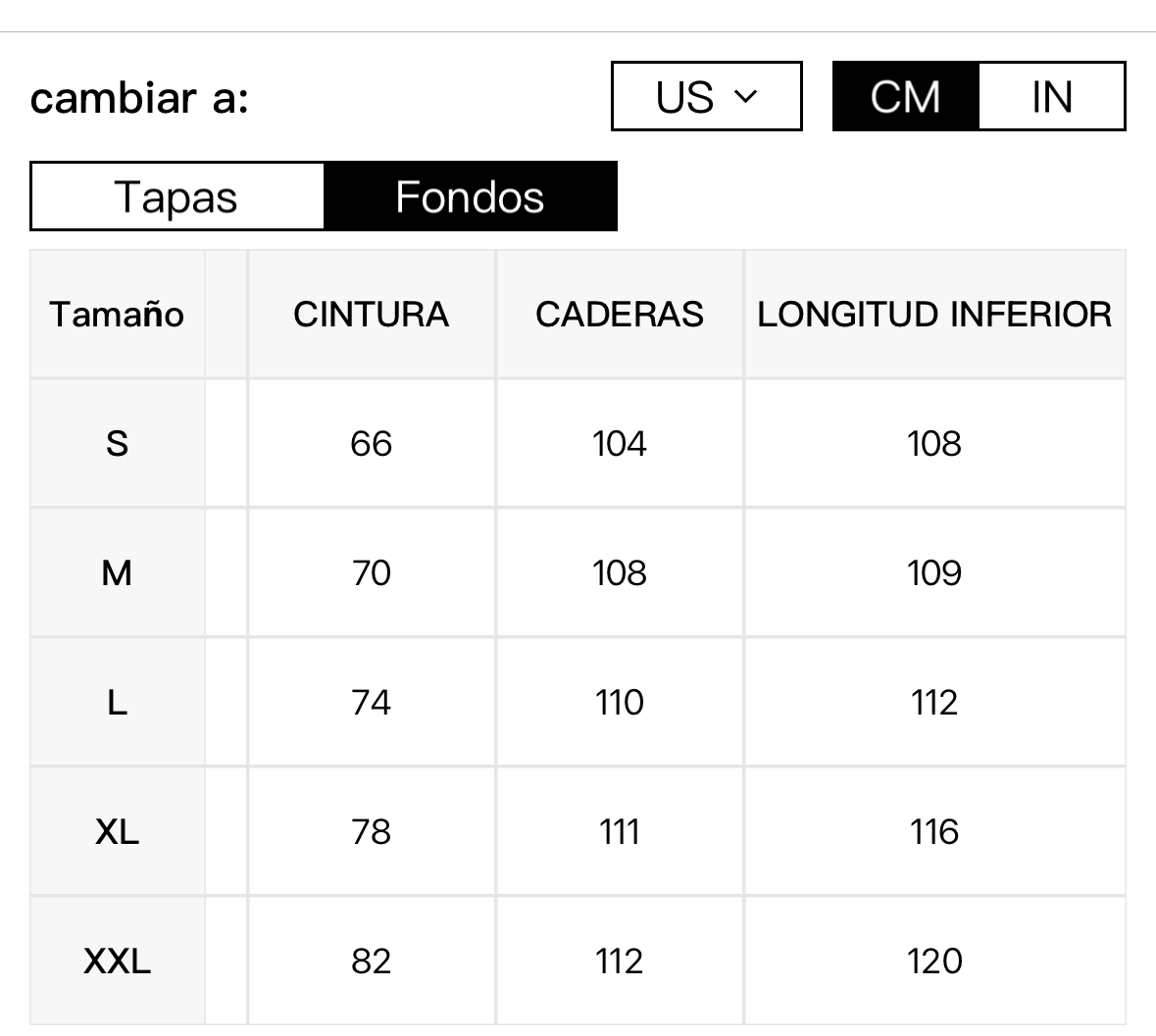Click length value 109 for size M
The height and width of the screenshot is (1036, 1156).
pos(934,572)
